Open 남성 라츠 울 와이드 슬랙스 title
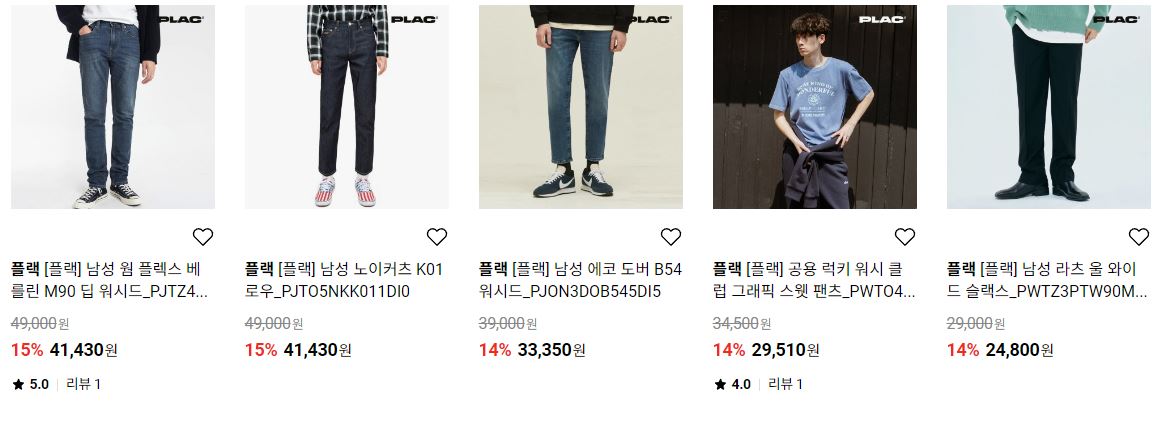The width and height of the screenshot is (1166, 428). [x=1047, y=280]
